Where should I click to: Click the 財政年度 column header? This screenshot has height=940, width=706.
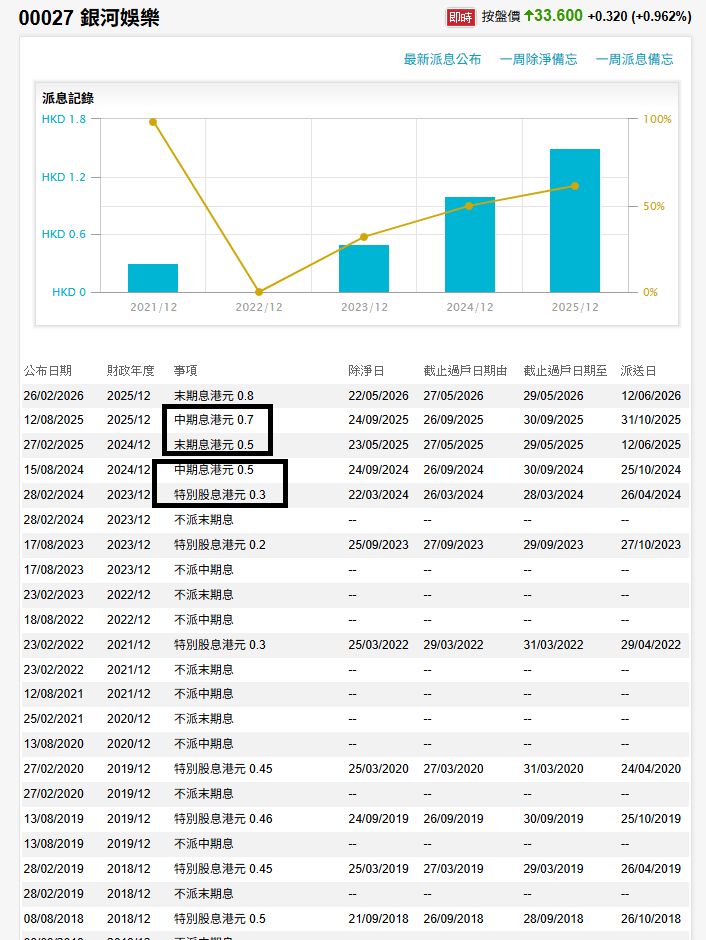click(x=131, y=371)
